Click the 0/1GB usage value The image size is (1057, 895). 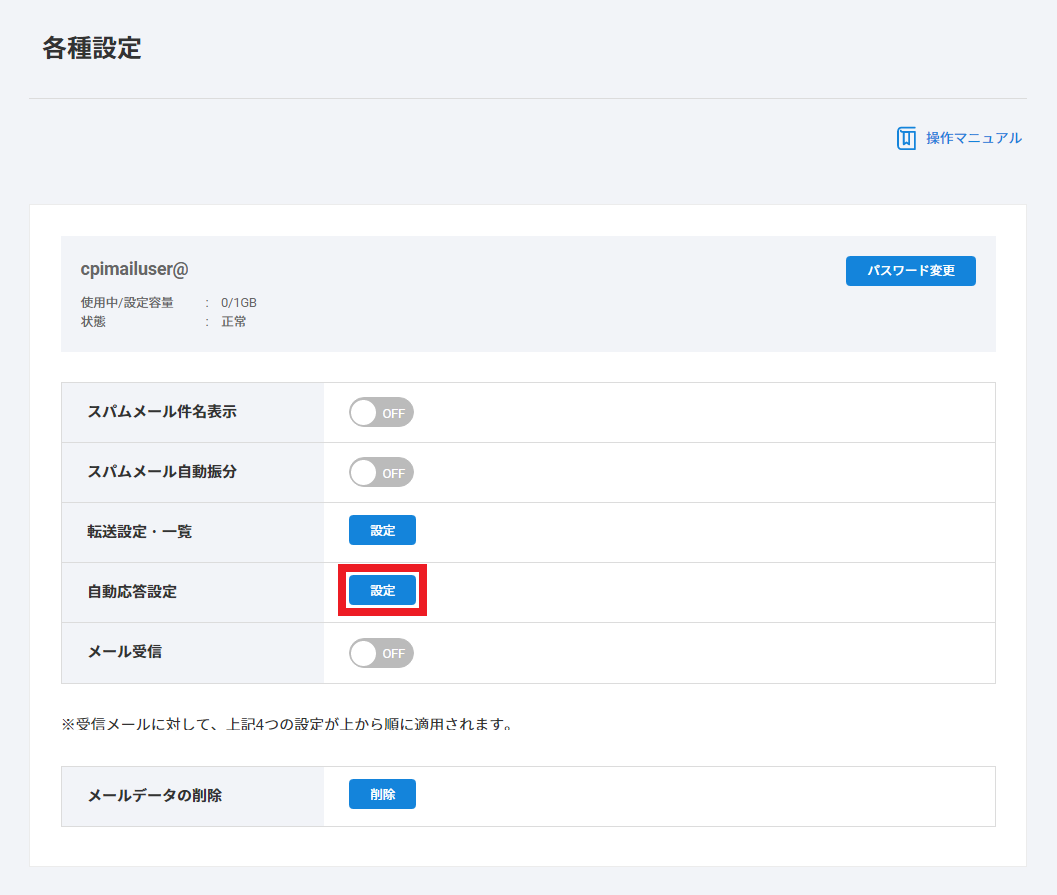point(239,303)
